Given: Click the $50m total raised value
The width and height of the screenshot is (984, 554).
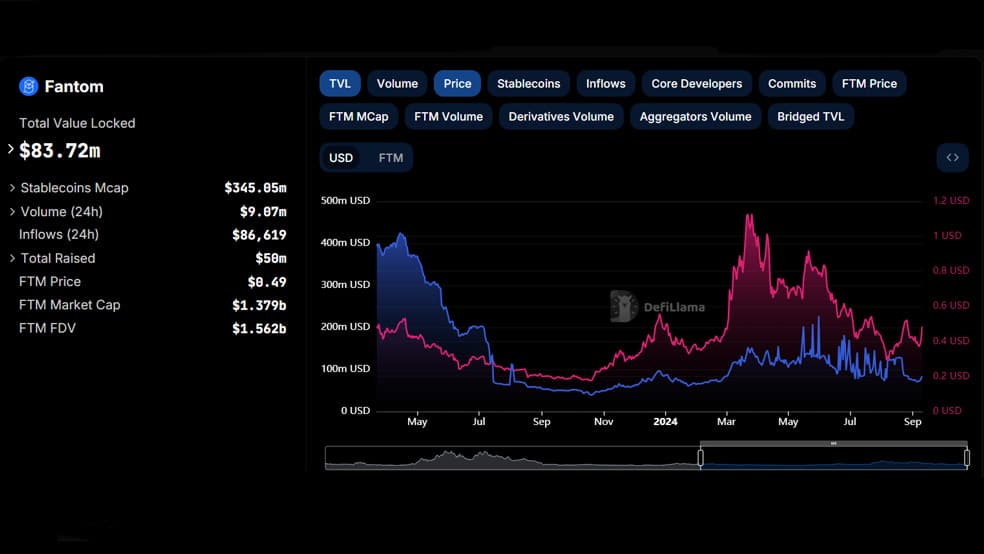Looking at the screenshot, I should pos(270,258).
